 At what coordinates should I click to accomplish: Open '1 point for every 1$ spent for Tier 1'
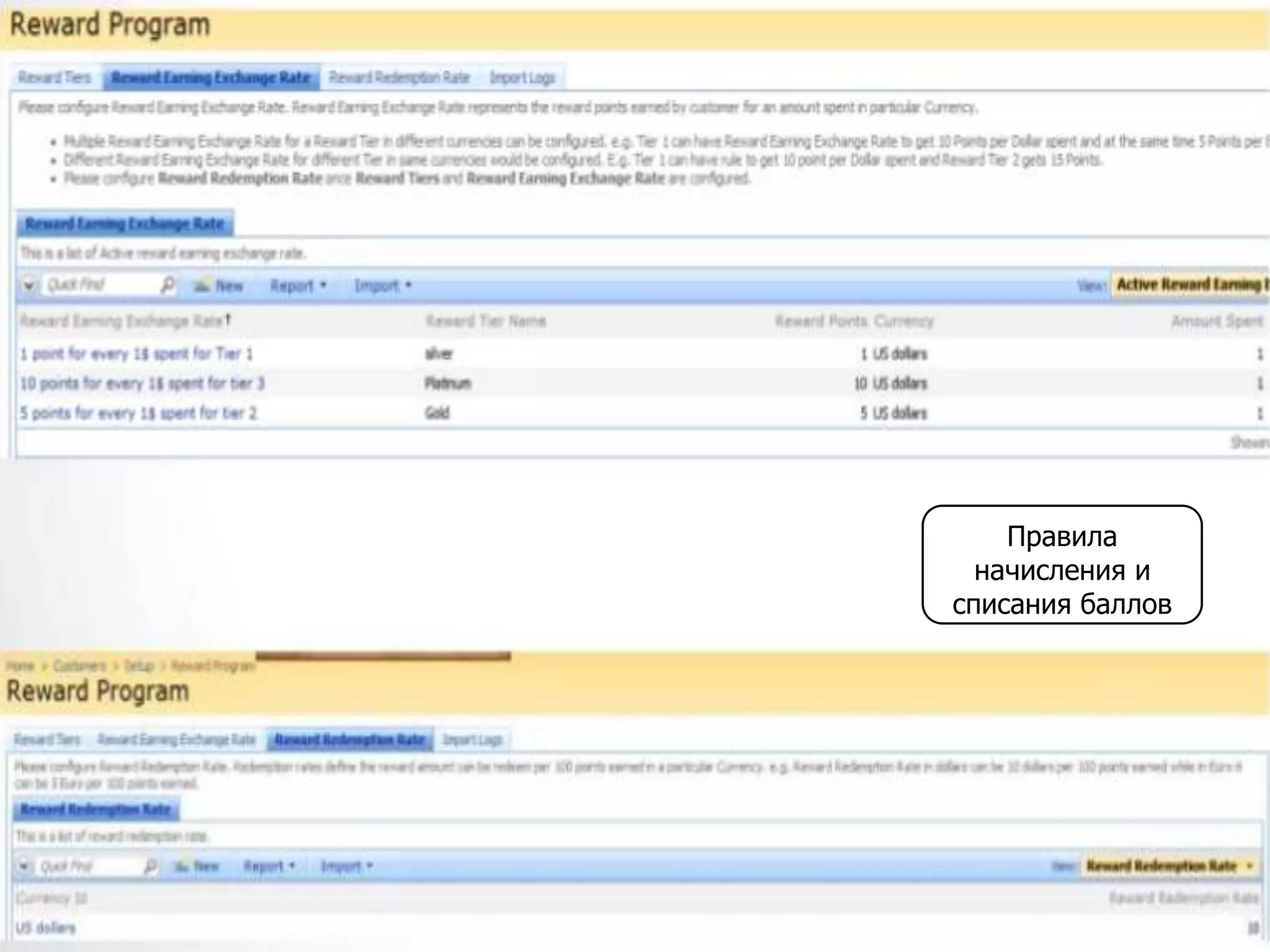(136, 354)
